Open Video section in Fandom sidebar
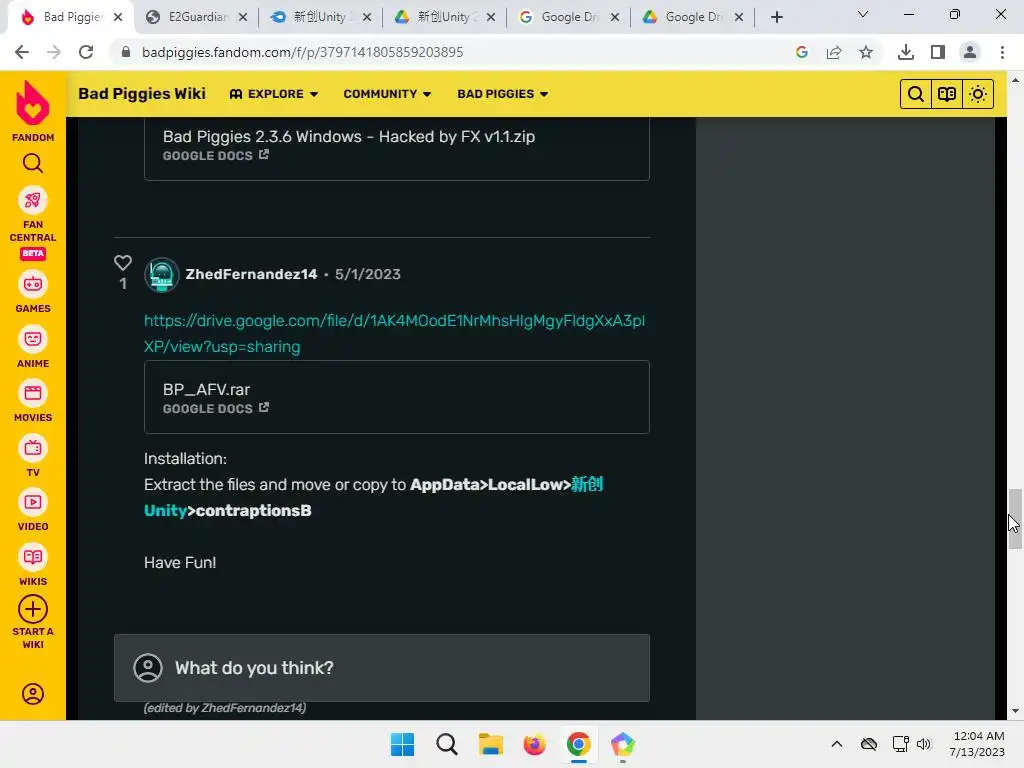The width and height of the screenshot is (1024, 768). [x=33, y=502]
